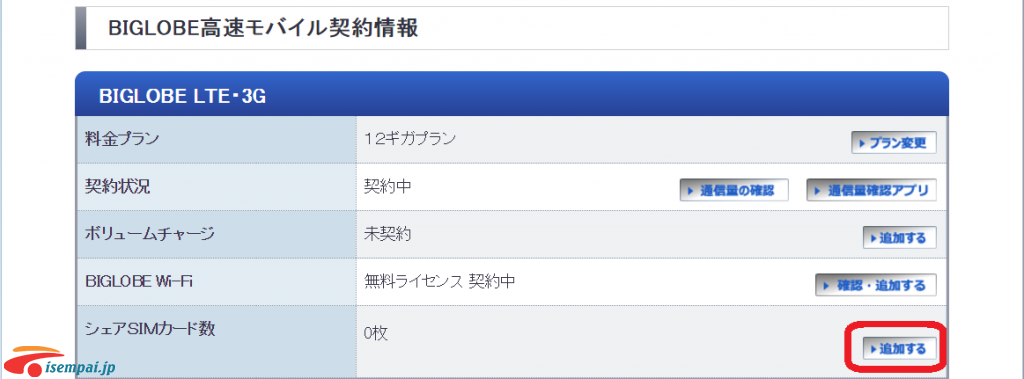Click the 無料ライセンス 契約中 text
Screen dimensions: 1024x379
point(440,282)
